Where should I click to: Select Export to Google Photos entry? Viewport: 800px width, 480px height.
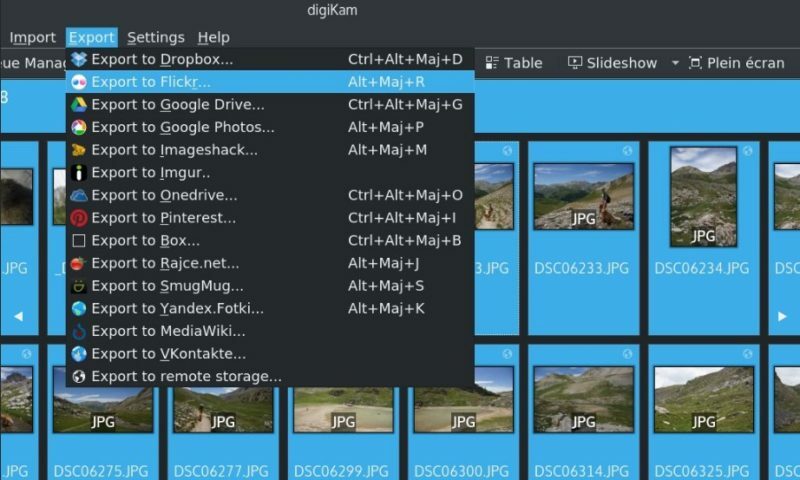(270, 127)
